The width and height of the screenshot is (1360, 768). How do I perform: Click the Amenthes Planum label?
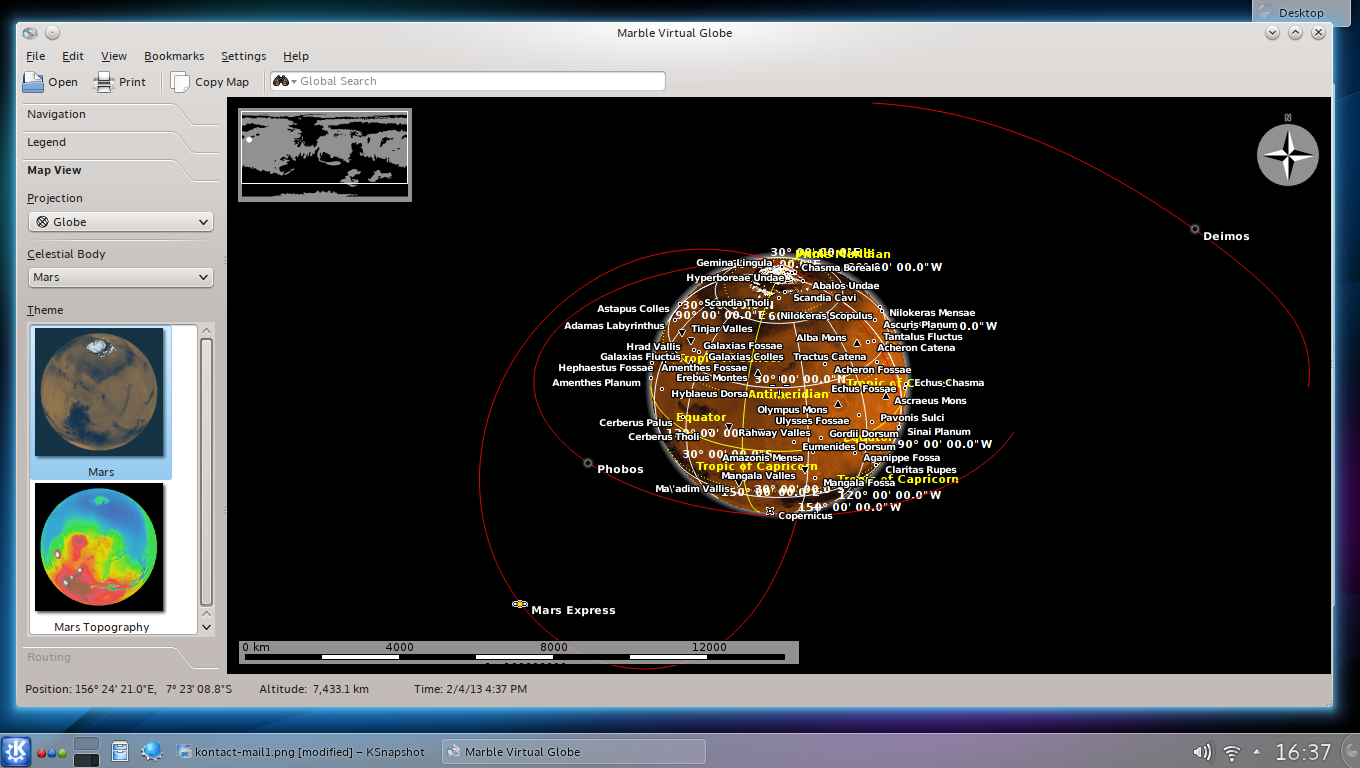click(x=596, y=383)
